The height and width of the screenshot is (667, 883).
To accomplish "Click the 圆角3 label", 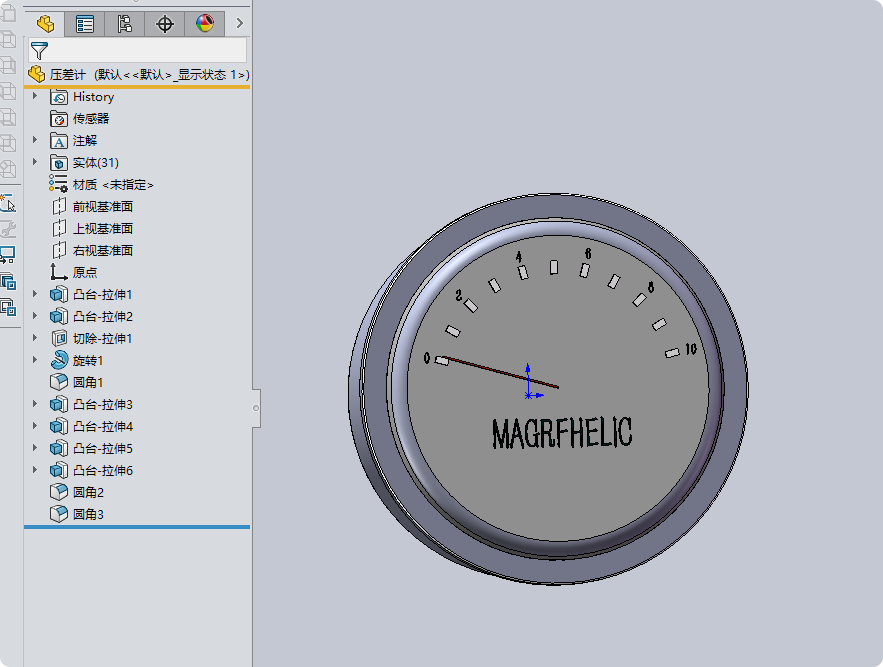I will (x=88, y=514).
